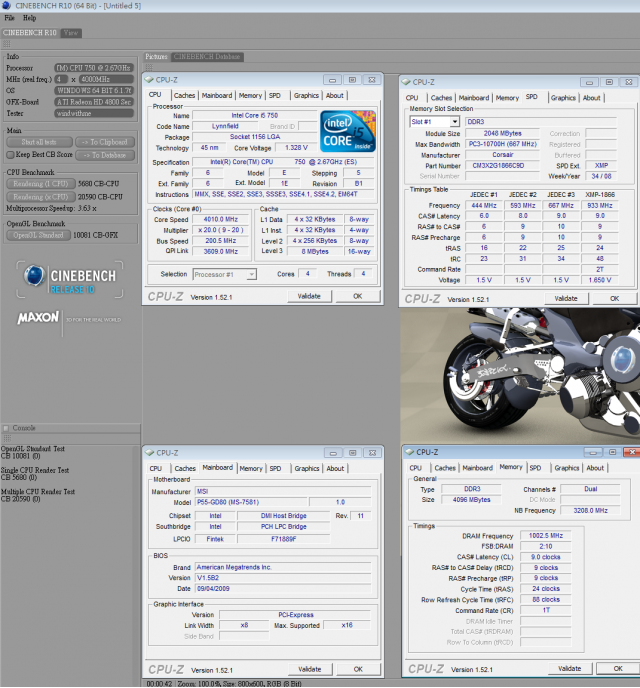Click the GFX-Board ATI Radeon field
This screenshot has width=640, height=688.
94,102
